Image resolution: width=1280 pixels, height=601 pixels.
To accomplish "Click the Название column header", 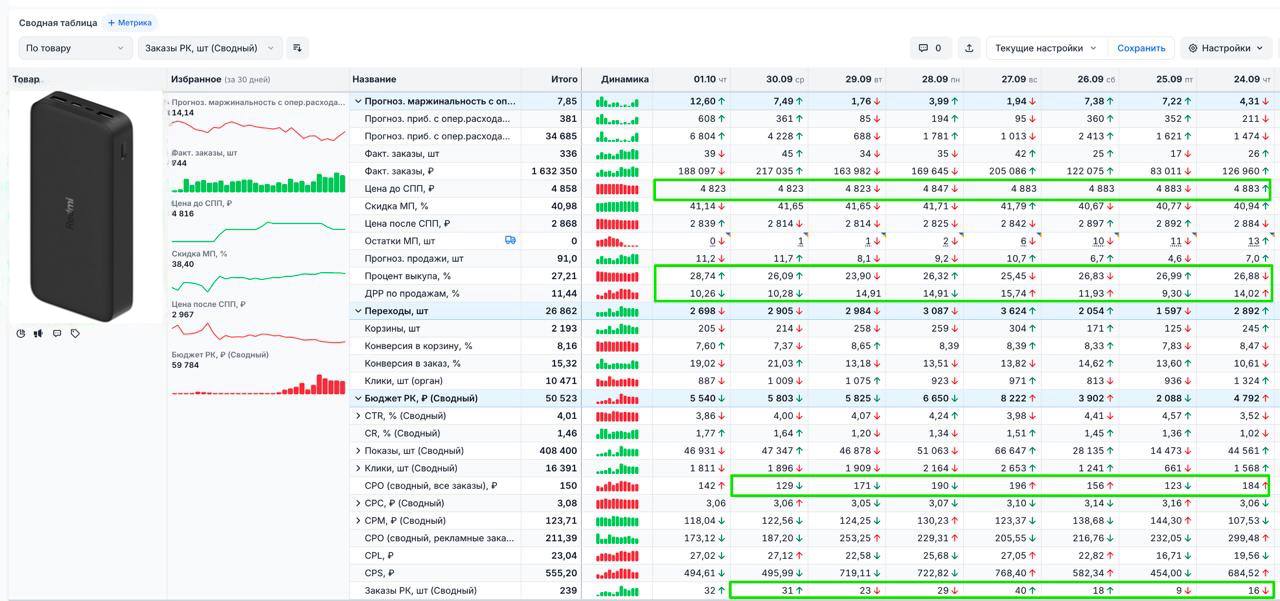I will 374,79.
